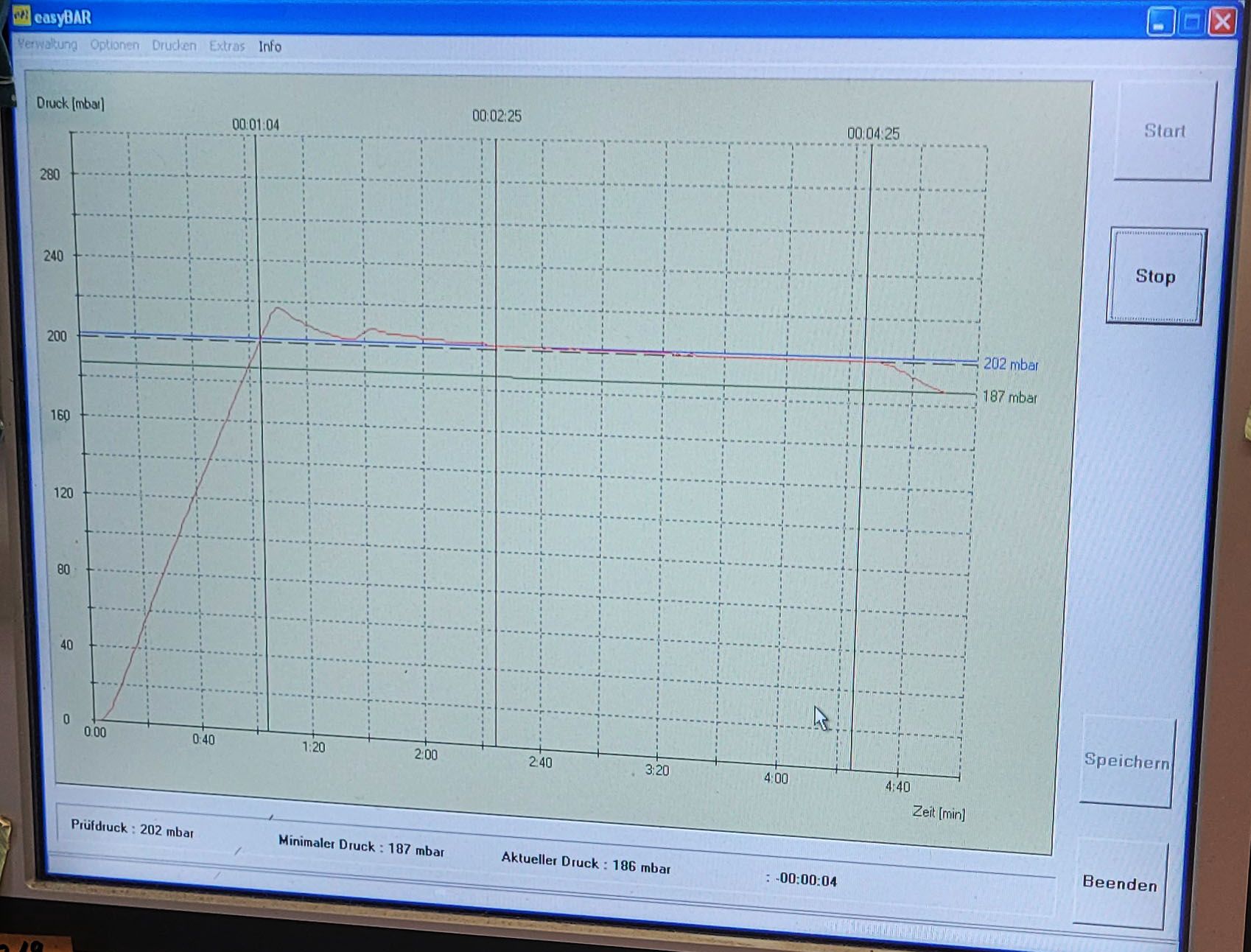Click the Start button
This screenshot has height=952, width=1251.
point(1164,130)
